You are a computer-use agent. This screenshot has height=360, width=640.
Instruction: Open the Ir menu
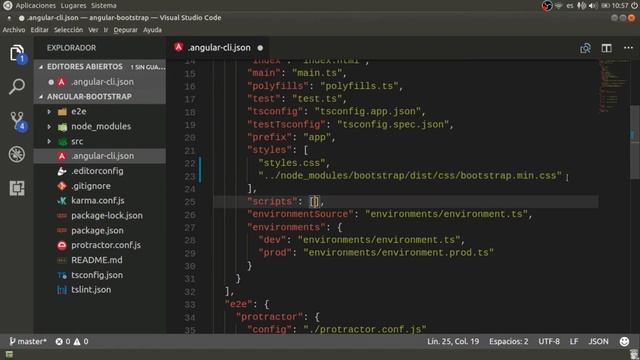[x=106, y=30]
